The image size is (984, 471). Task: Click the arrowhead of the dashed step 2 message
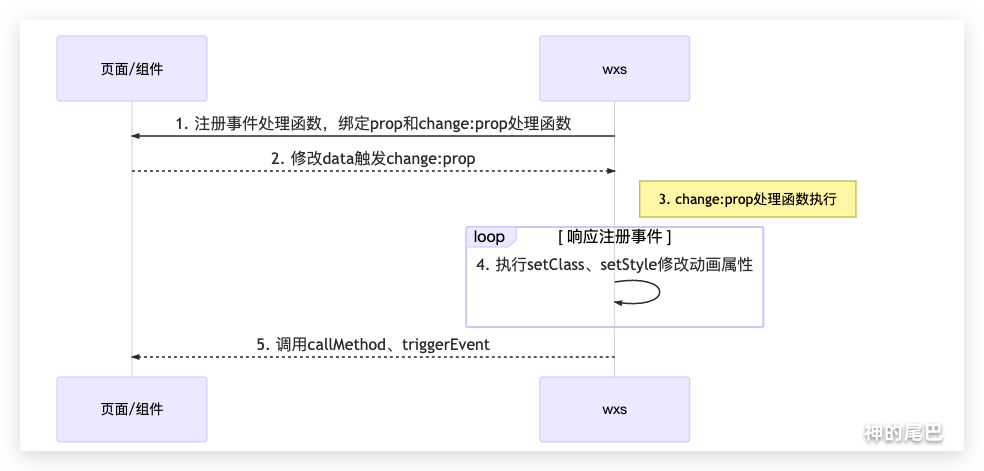(608, 171)
